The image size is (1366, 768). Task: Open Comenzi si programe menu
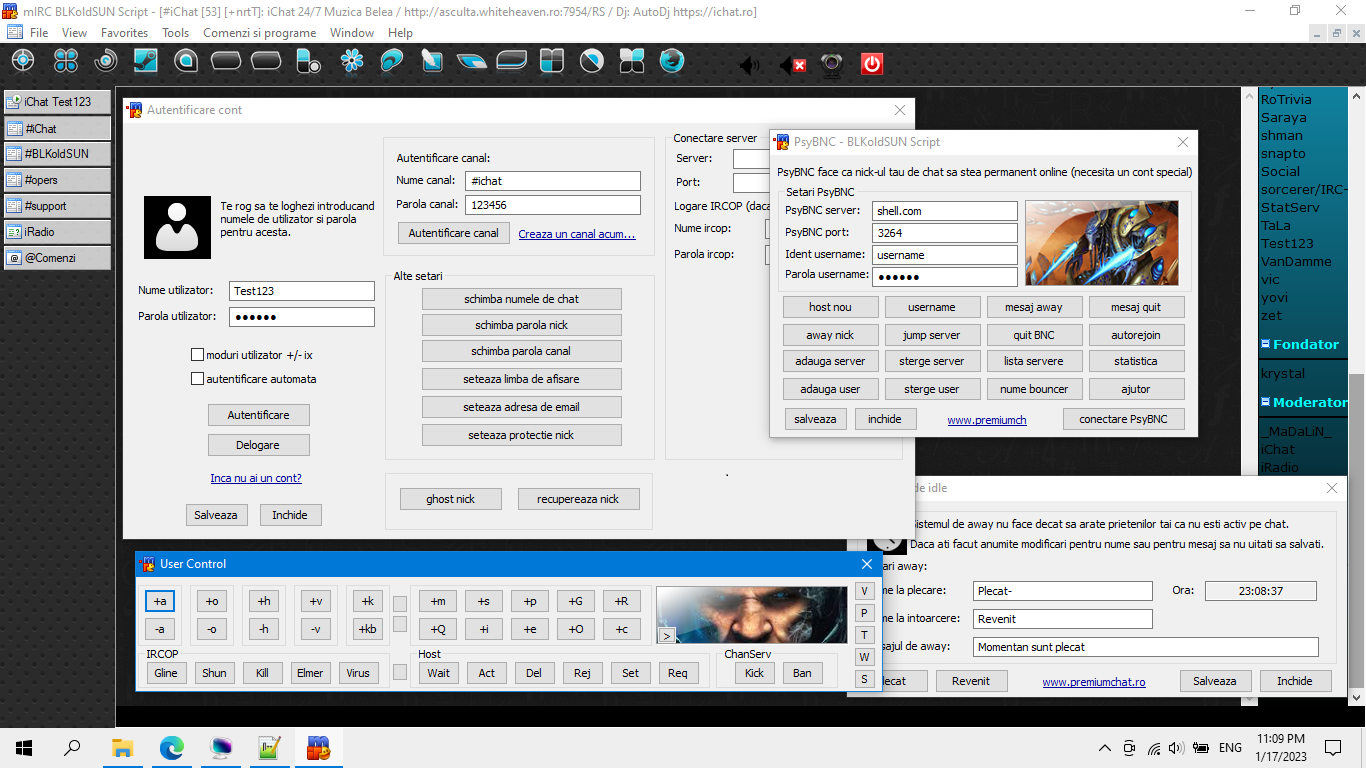(259, 33)
